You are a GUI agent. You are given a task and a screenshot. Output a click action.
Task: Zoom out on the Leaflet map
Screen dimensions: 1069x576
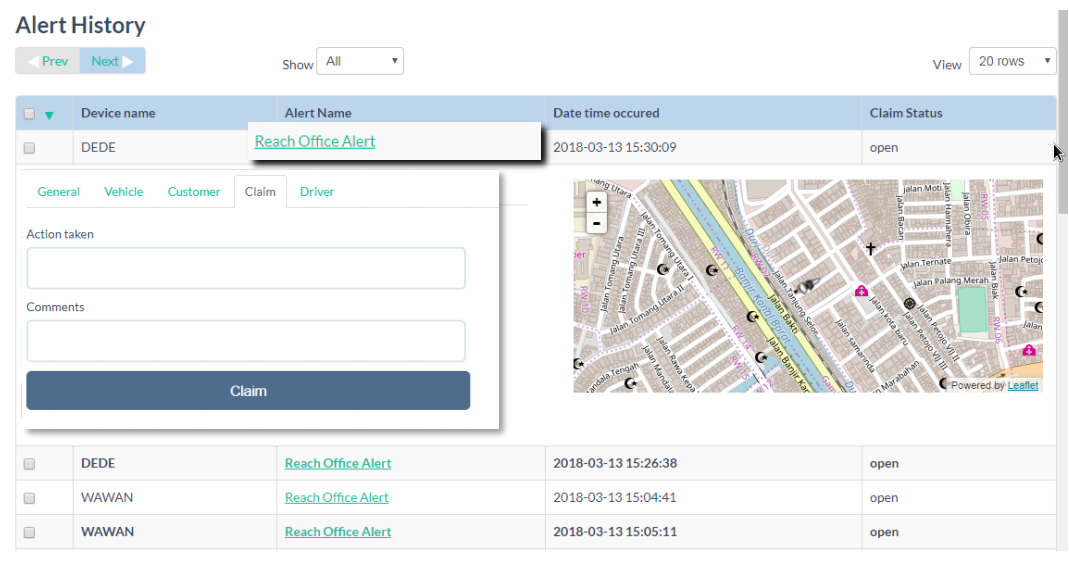coord(597,223)
